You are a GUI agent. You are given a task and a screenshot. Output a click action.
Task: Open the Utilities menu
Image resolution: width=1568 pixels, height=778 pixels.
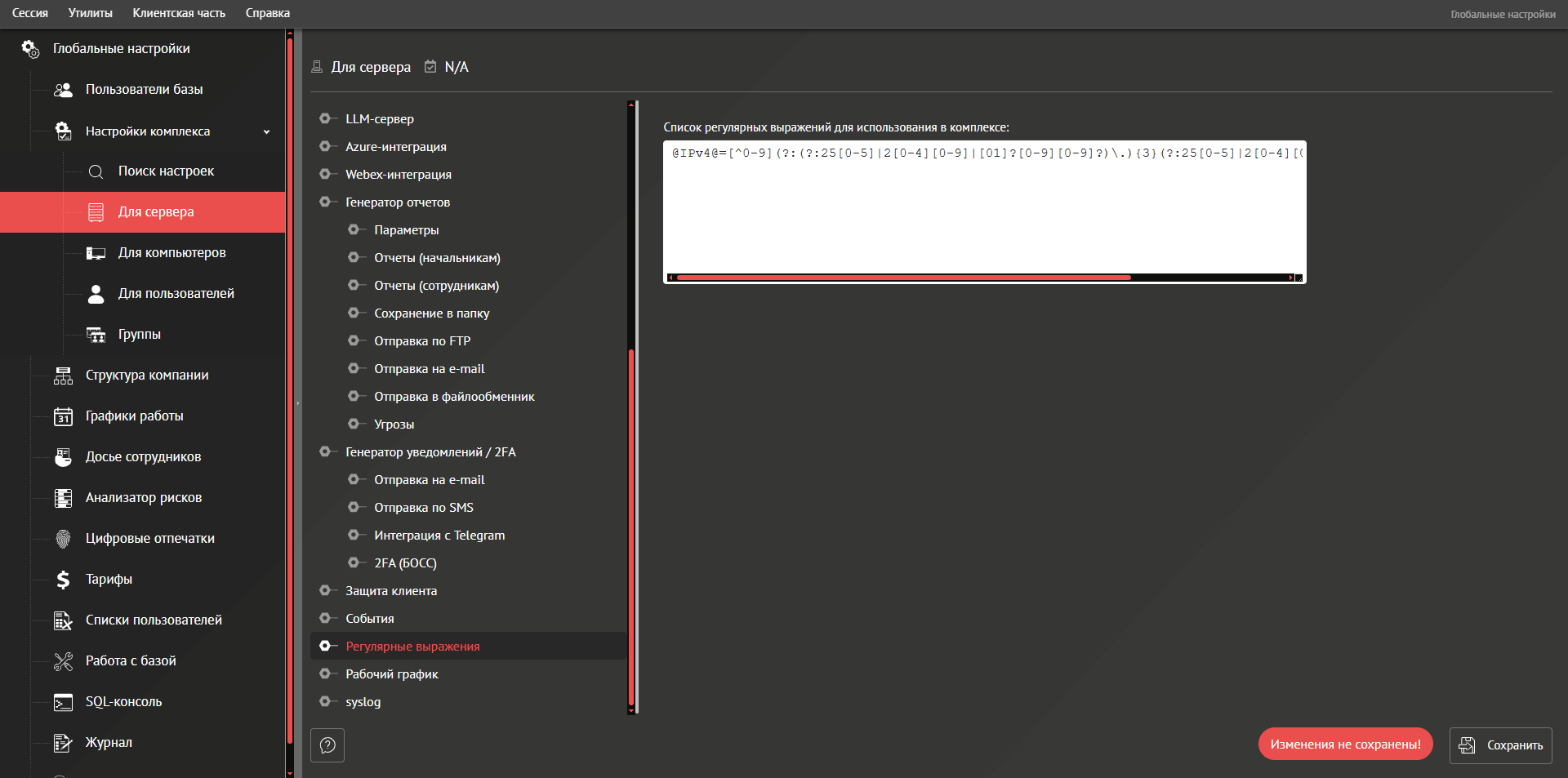pyautogui.click(x=90, y=13)
